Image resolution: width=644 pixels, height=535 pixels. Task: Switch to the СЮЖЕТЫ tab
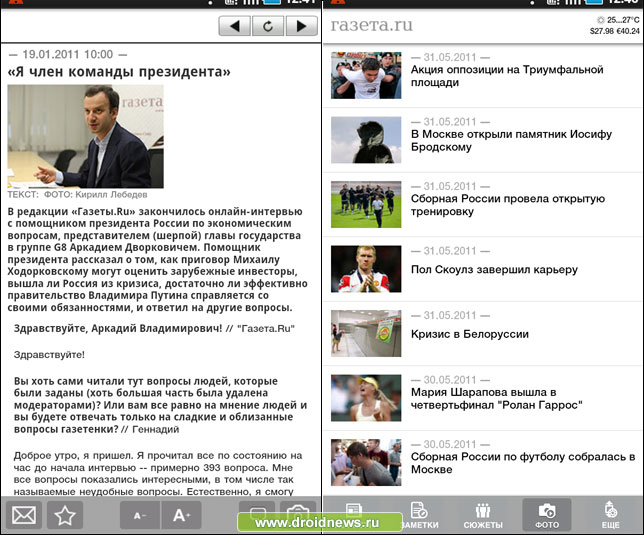click(x=483, y=515)
